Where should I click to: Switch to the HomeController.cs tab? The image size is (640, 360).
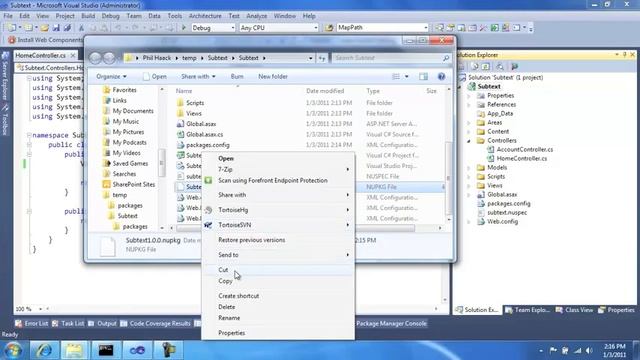40,55
